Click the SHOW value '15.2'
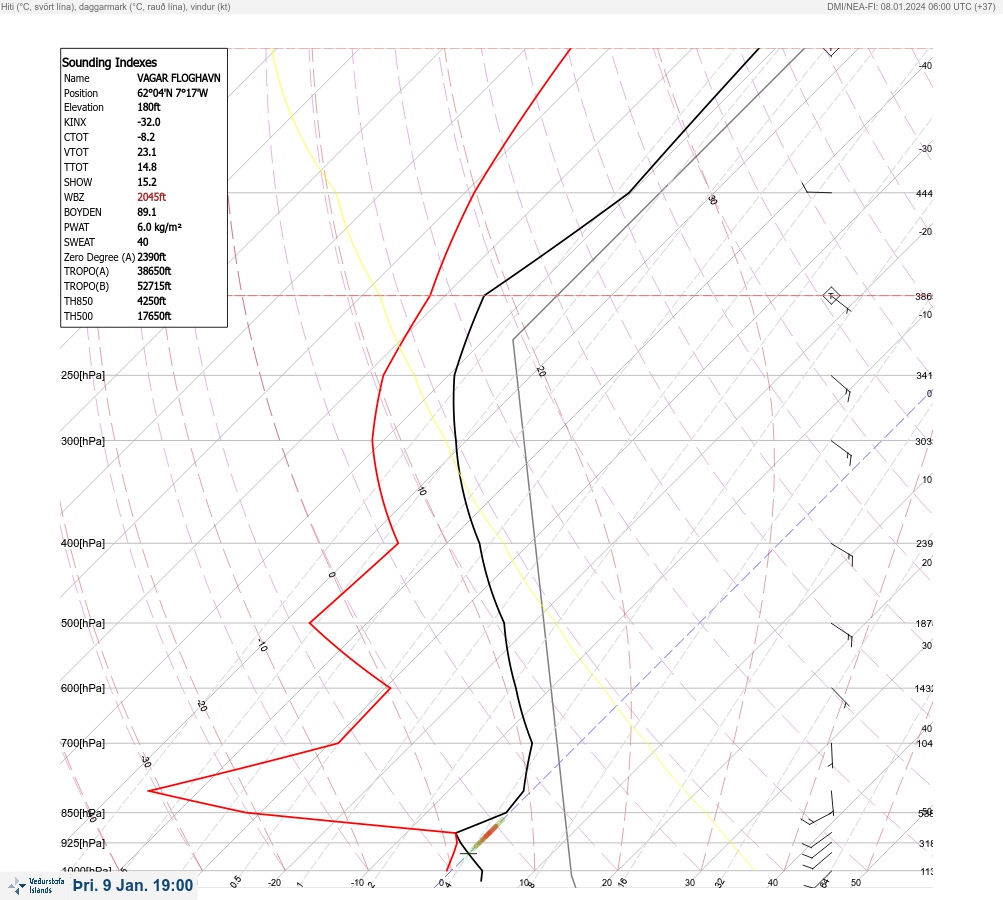This screenshot has height=900, width=1003. pyautogui.click(x=146, y=182)
